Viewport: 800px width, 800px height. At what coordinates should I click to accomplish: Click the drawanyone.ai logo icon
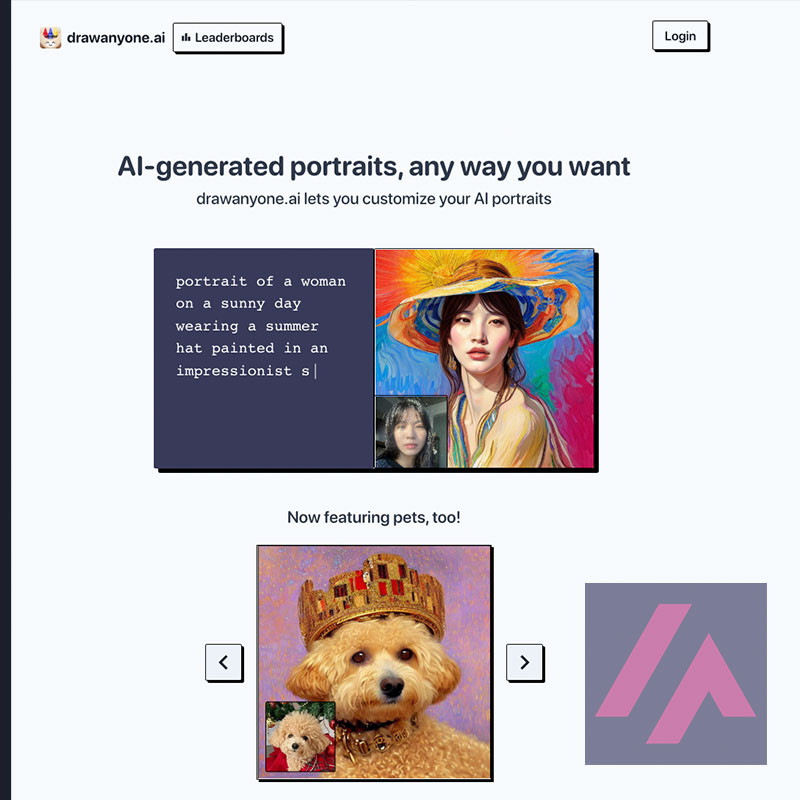51,38
